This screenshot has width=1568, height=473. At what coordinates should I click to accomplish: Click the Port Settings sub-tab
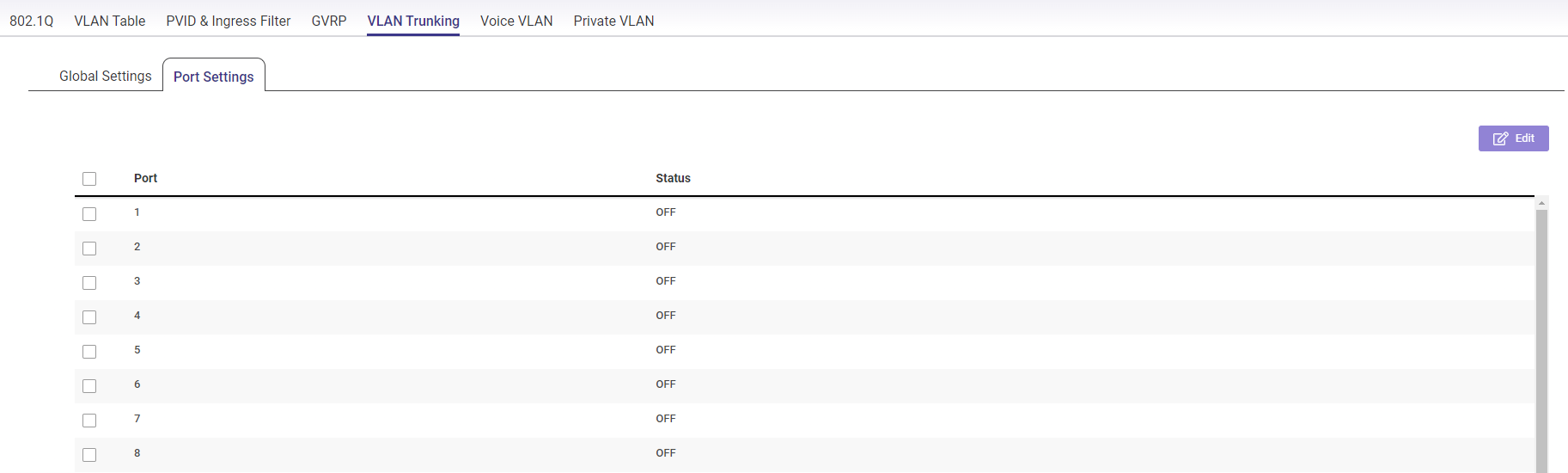tap(214, 77)
